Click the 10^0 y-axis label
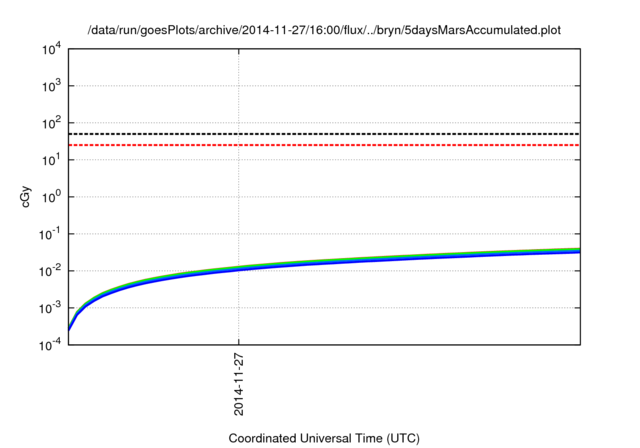This screenshot has height=448, width=640. [x=51, y=198]
